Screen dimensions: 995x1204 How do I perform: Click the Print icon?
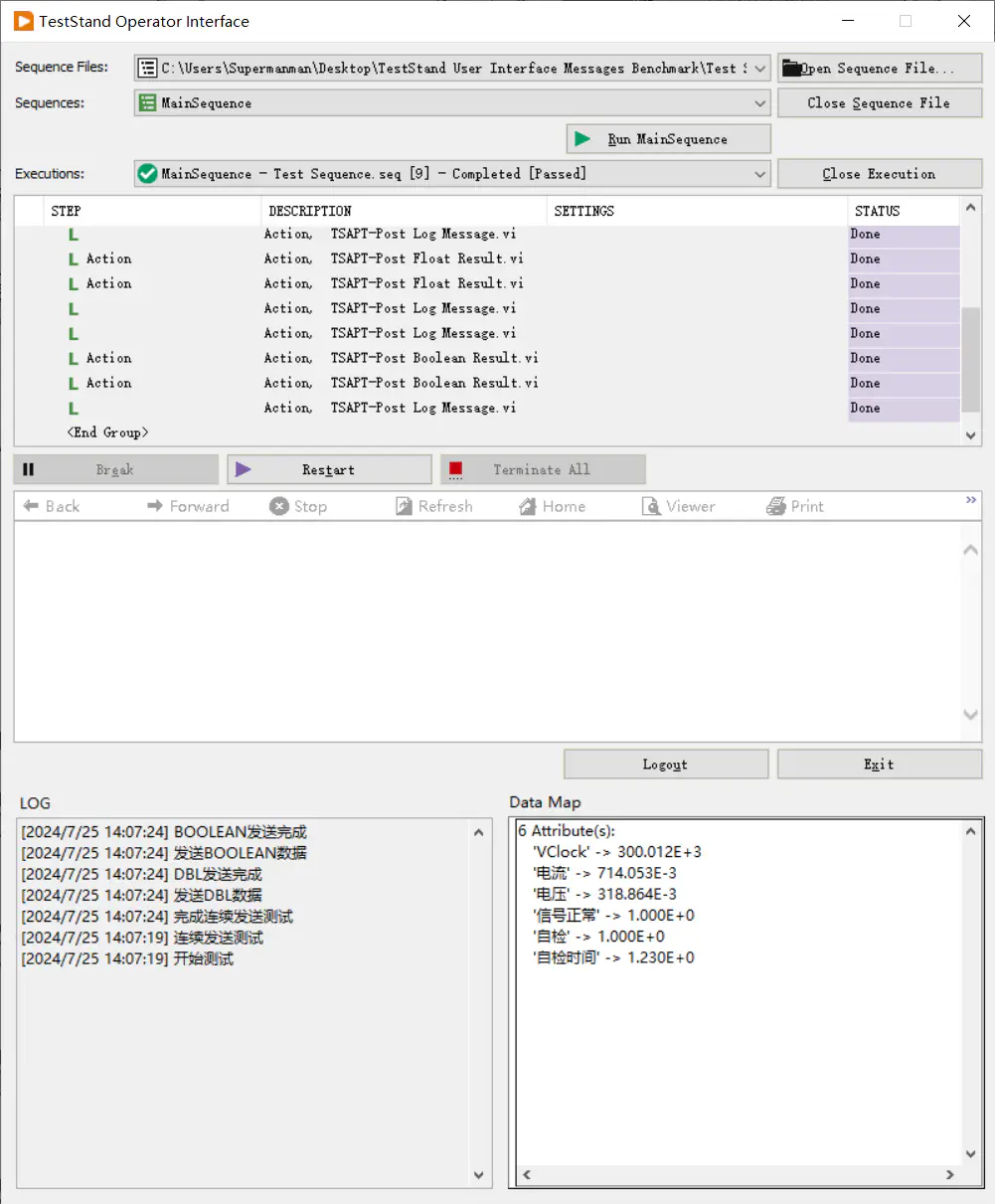(x=775, y=506)
